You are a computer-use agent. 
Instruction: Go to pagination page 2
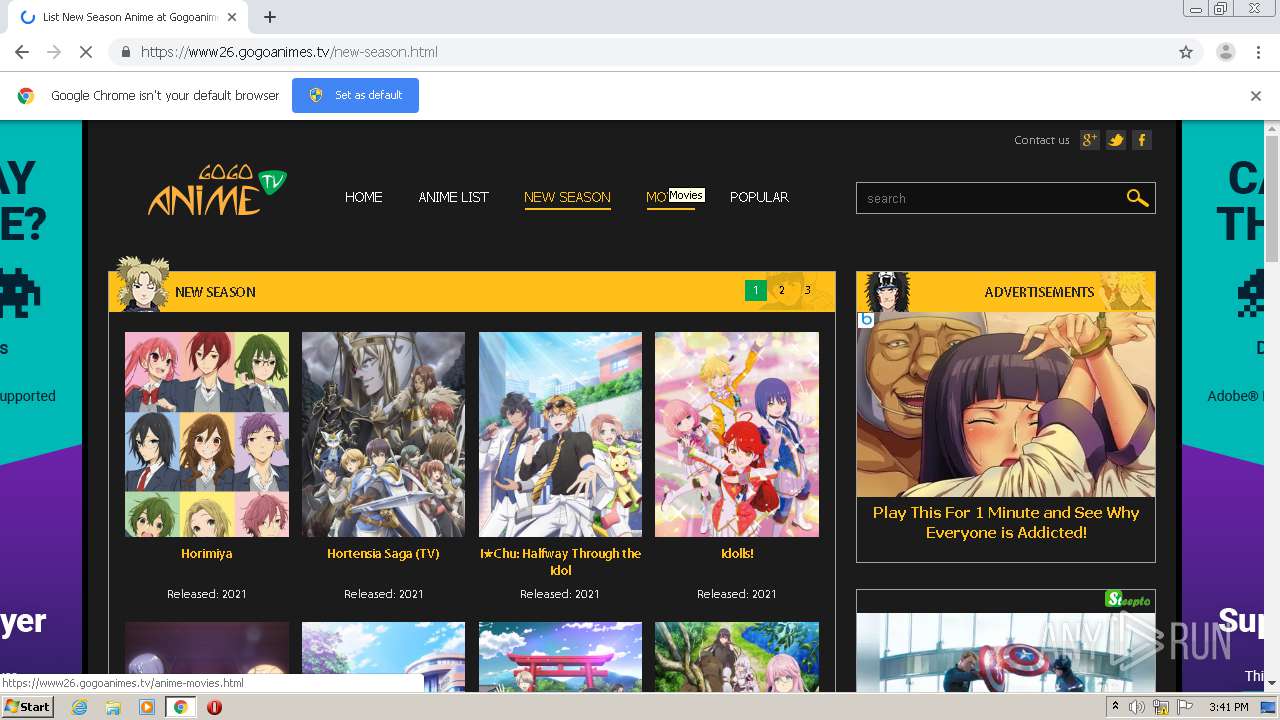tap(781, 291)
